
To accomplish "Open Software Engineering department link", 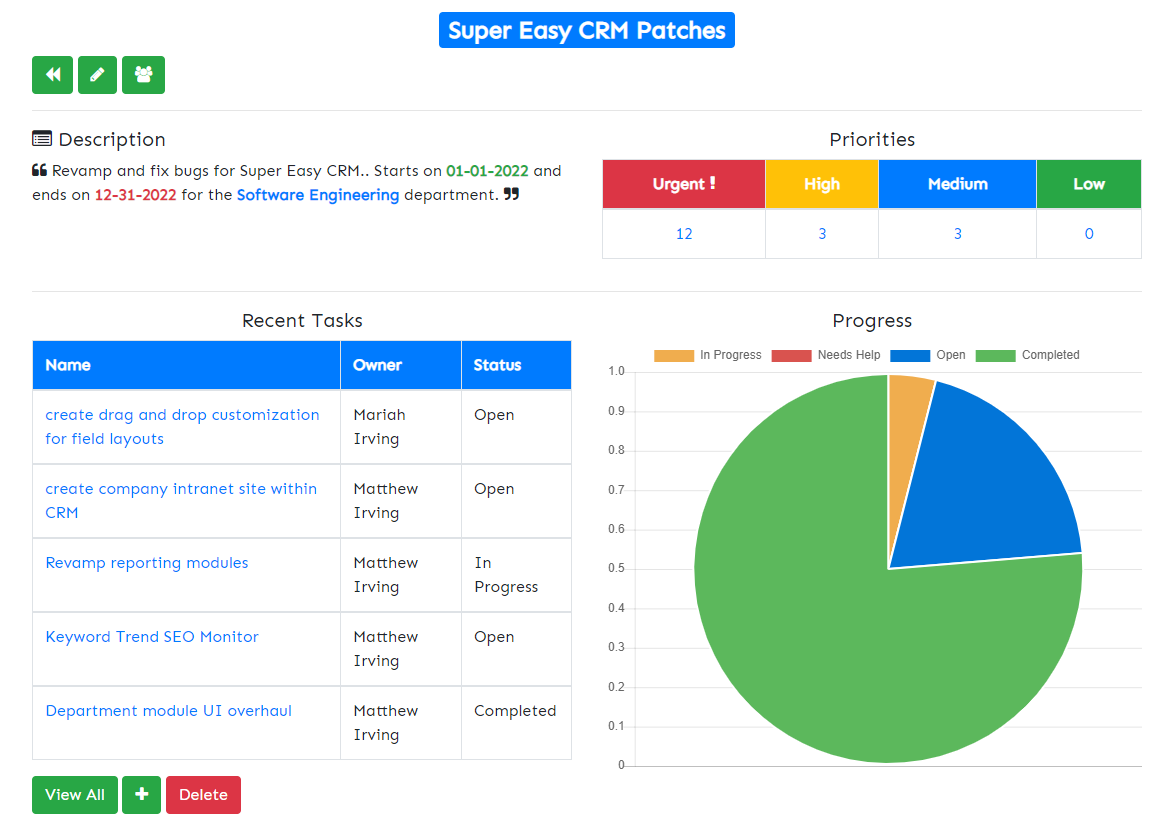I will [x=318, y=195].
